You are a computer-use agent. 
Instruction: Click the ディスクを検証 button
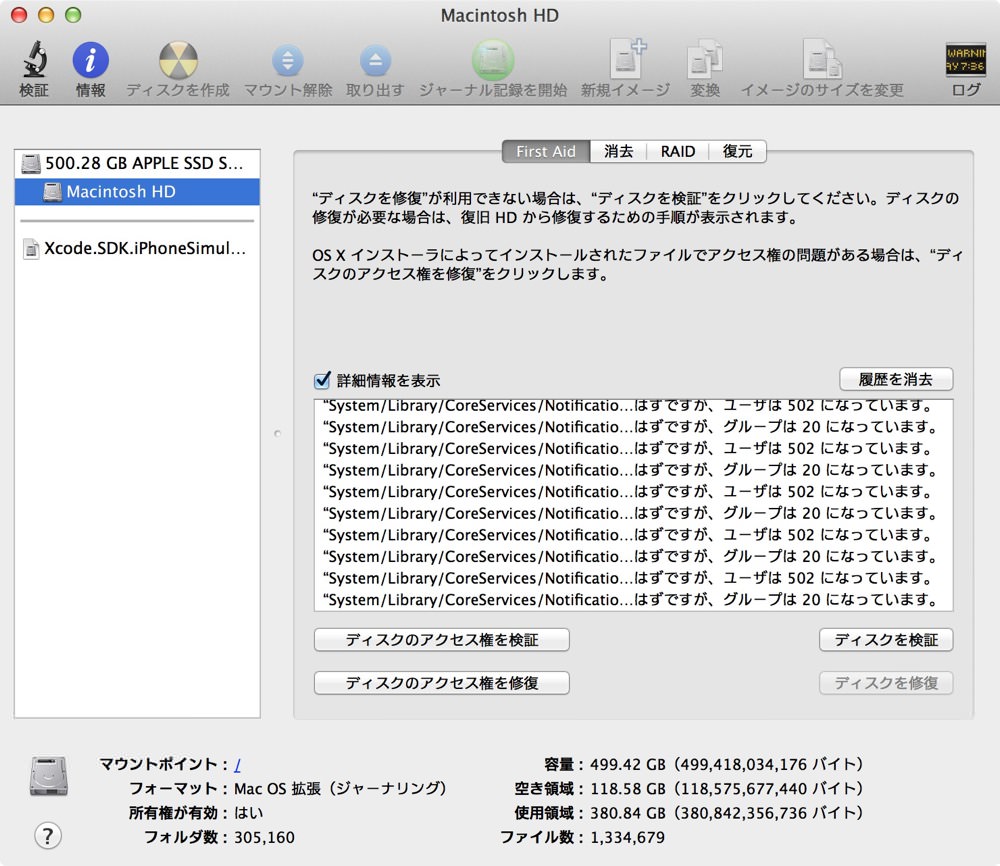[886, 640]
